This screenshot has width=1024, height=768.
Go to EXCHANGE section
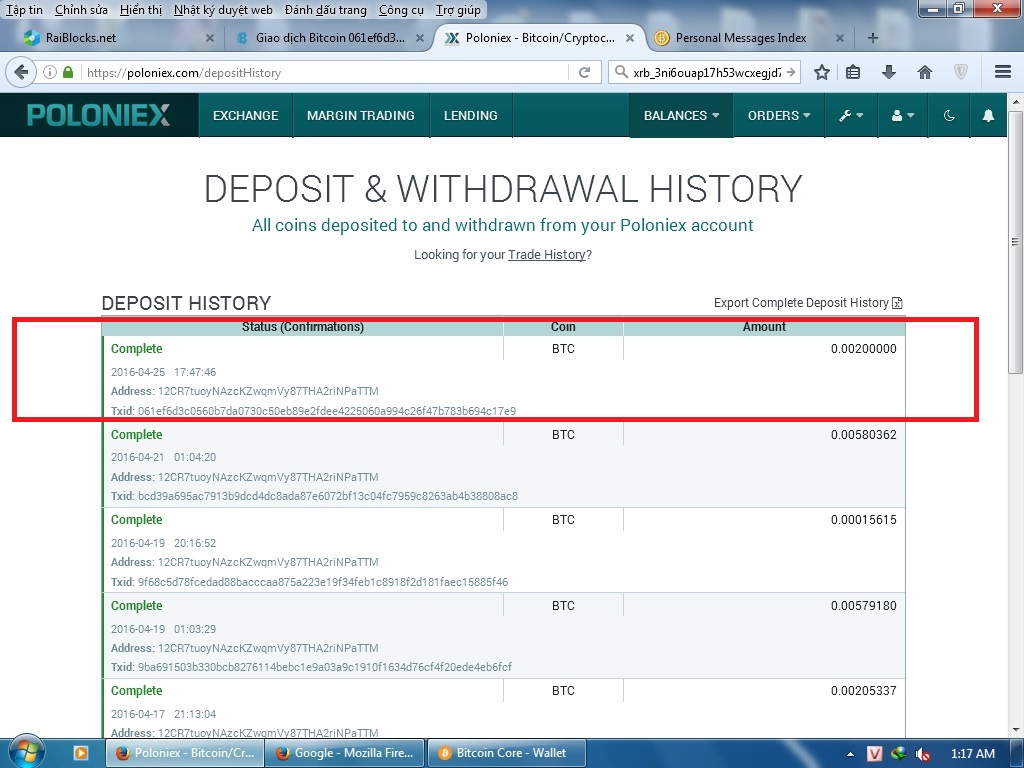[x=246, y=116]
